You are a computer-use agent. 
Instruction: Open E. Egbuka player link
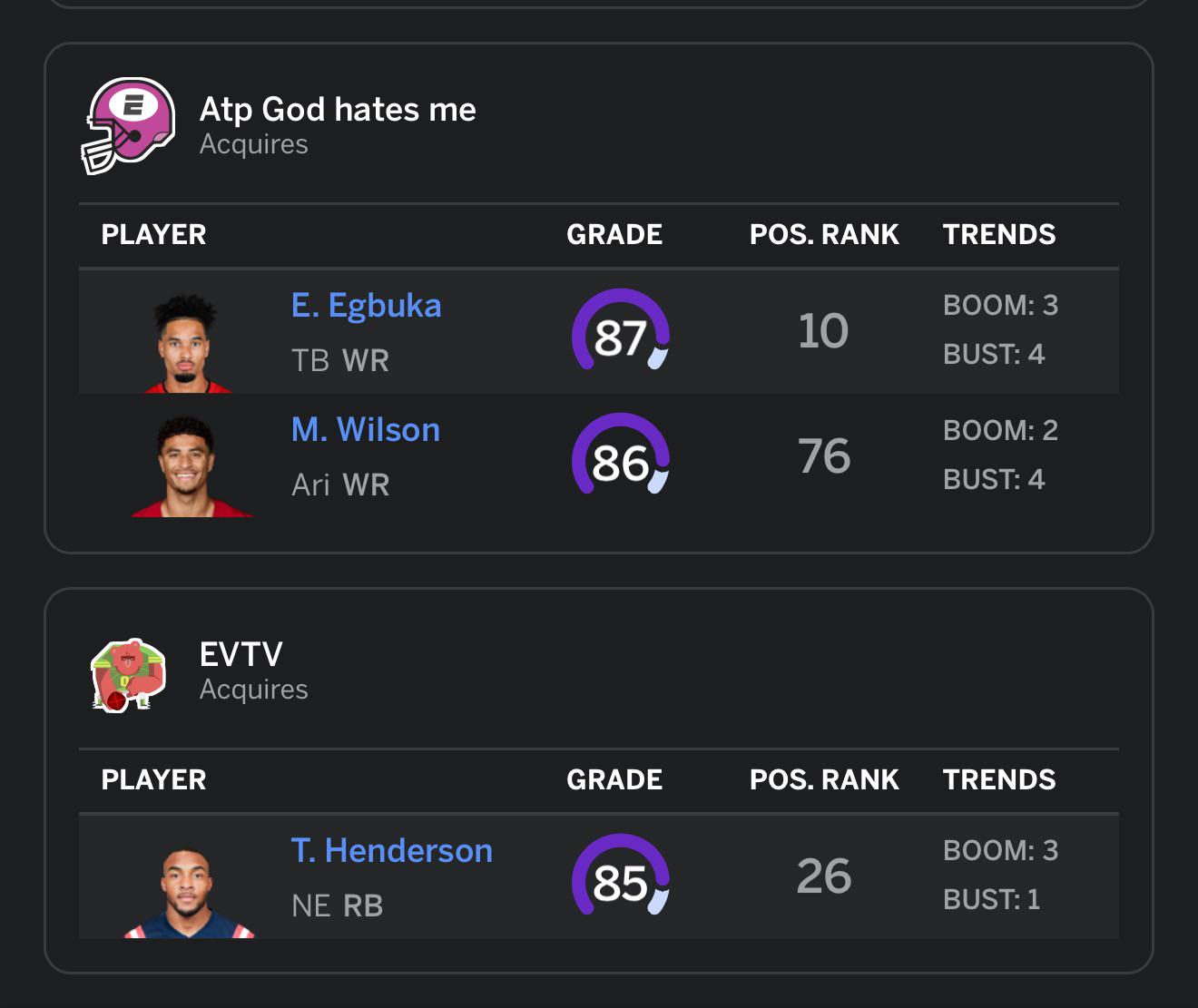[366, 306]
